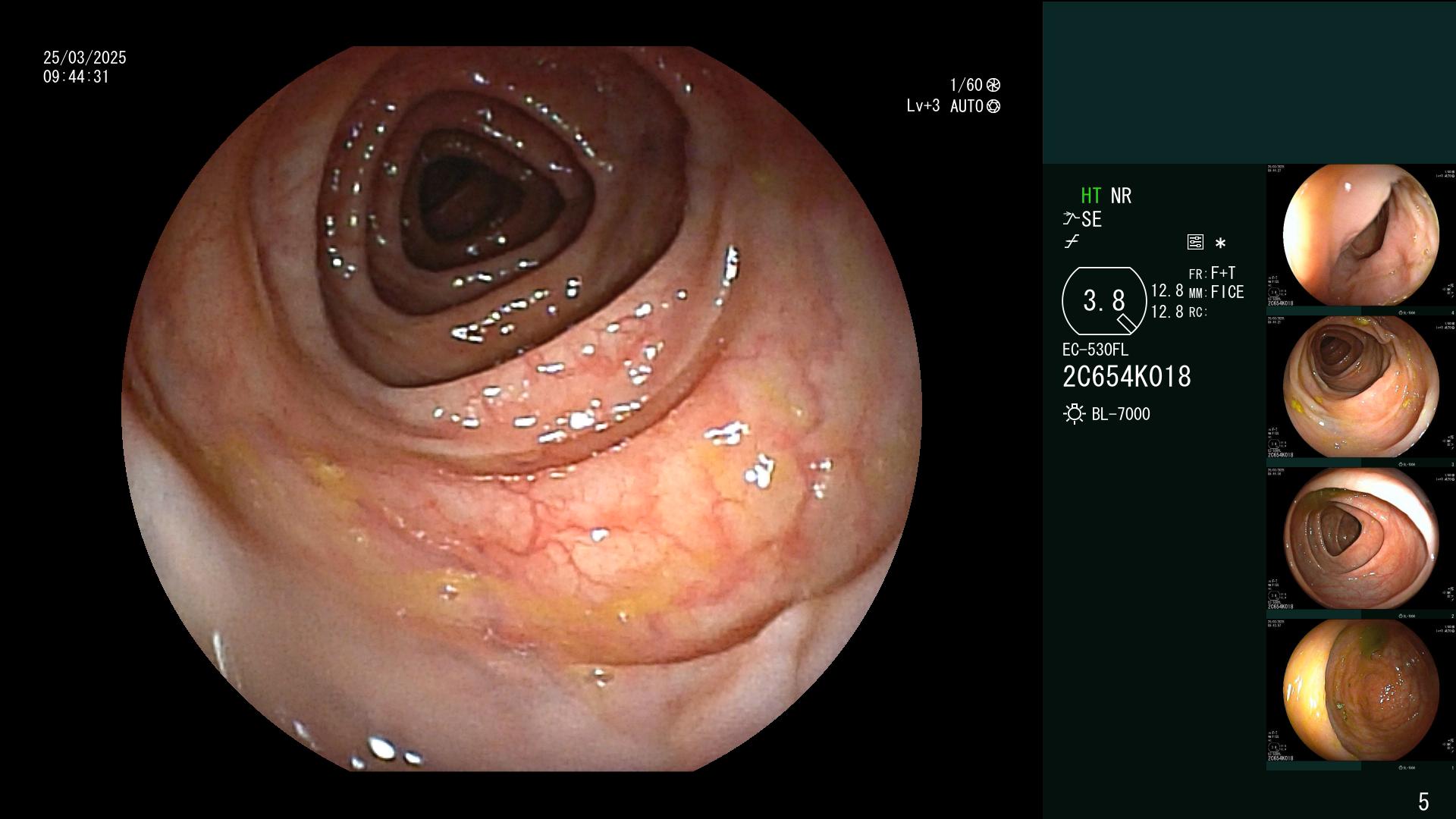Click the serial number 2C654K018
This screenshot has height=819, width=1456.
(x=1127, y=377)
